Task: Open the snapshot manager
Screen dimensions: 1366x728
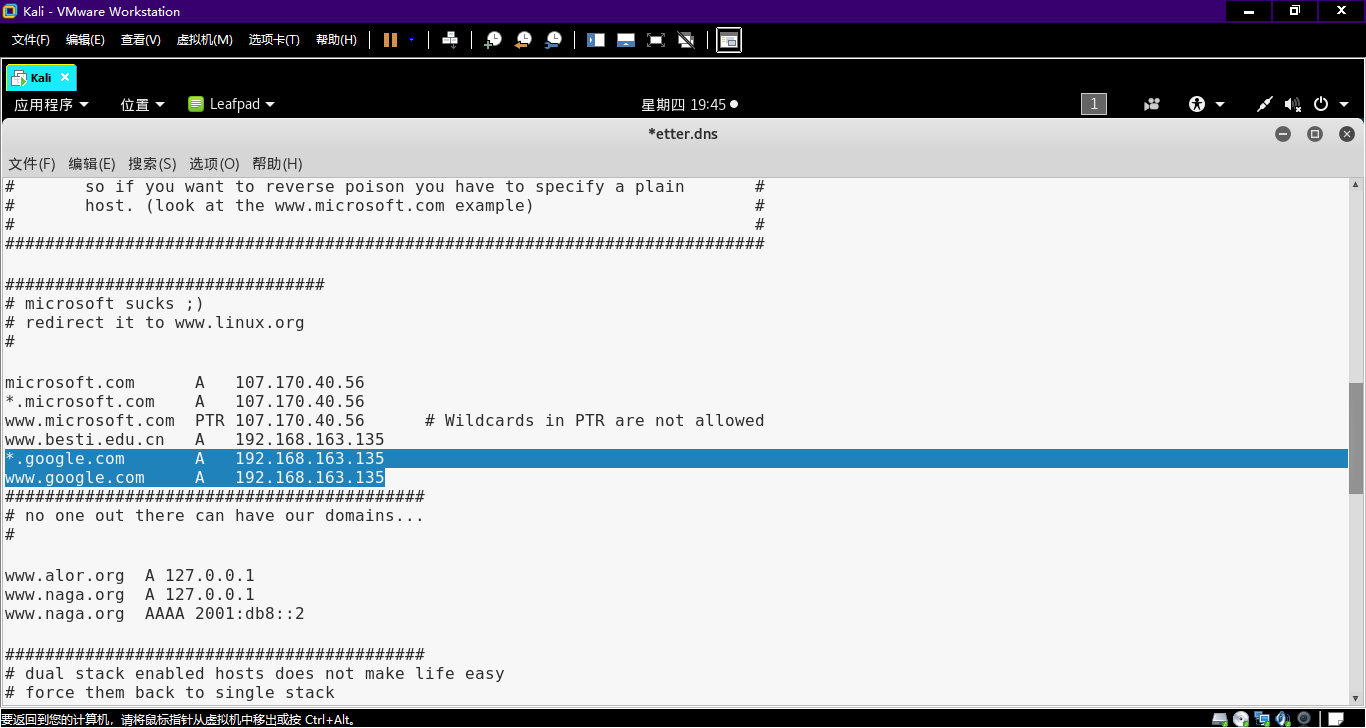Action: [x=553, y=40]
